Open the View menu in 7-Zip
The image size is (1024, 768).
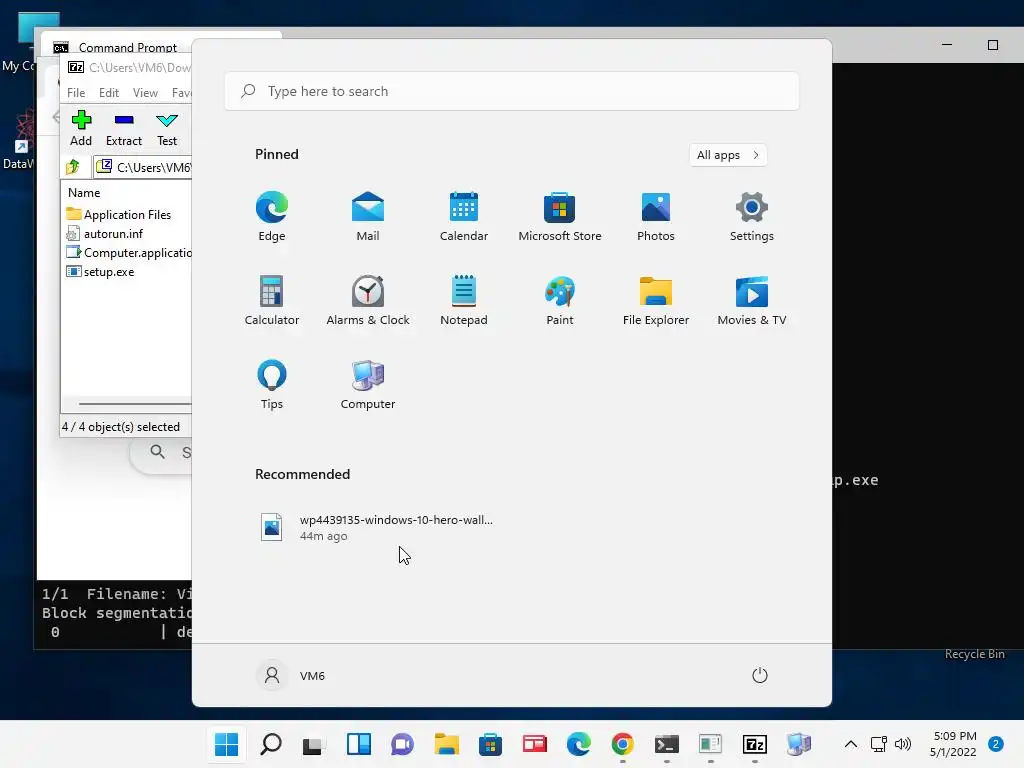tap(145, 93)
